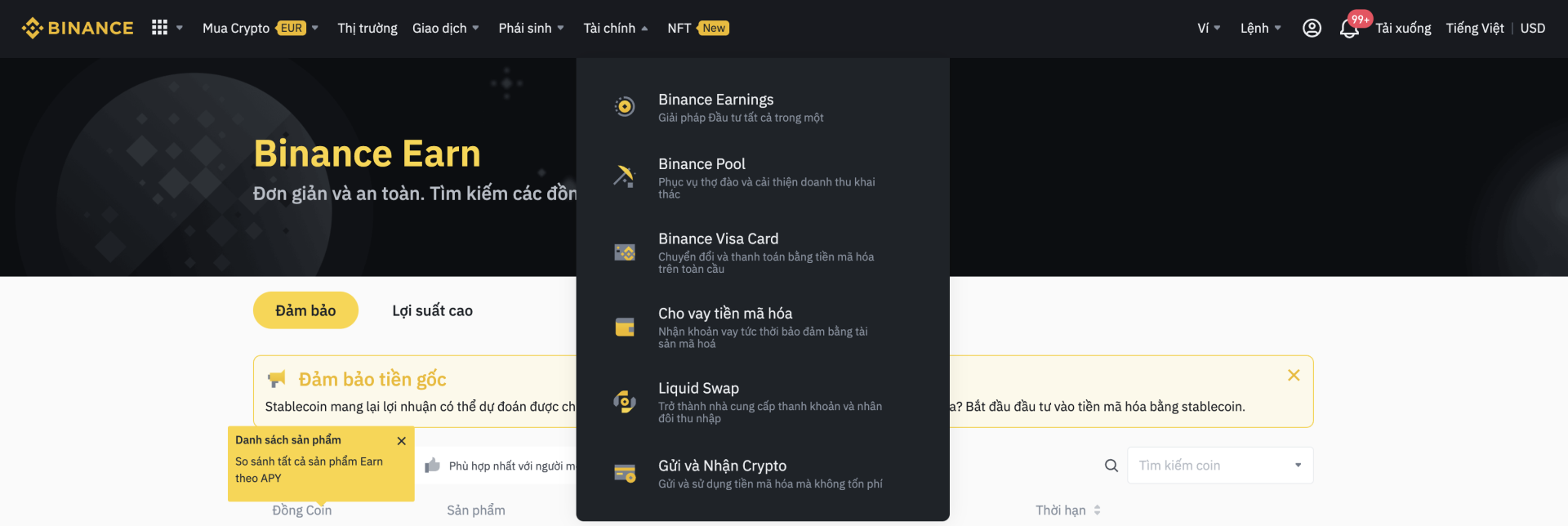Click the Sản phẩm column header
The image size is (1568, 526).
point(476,510)
